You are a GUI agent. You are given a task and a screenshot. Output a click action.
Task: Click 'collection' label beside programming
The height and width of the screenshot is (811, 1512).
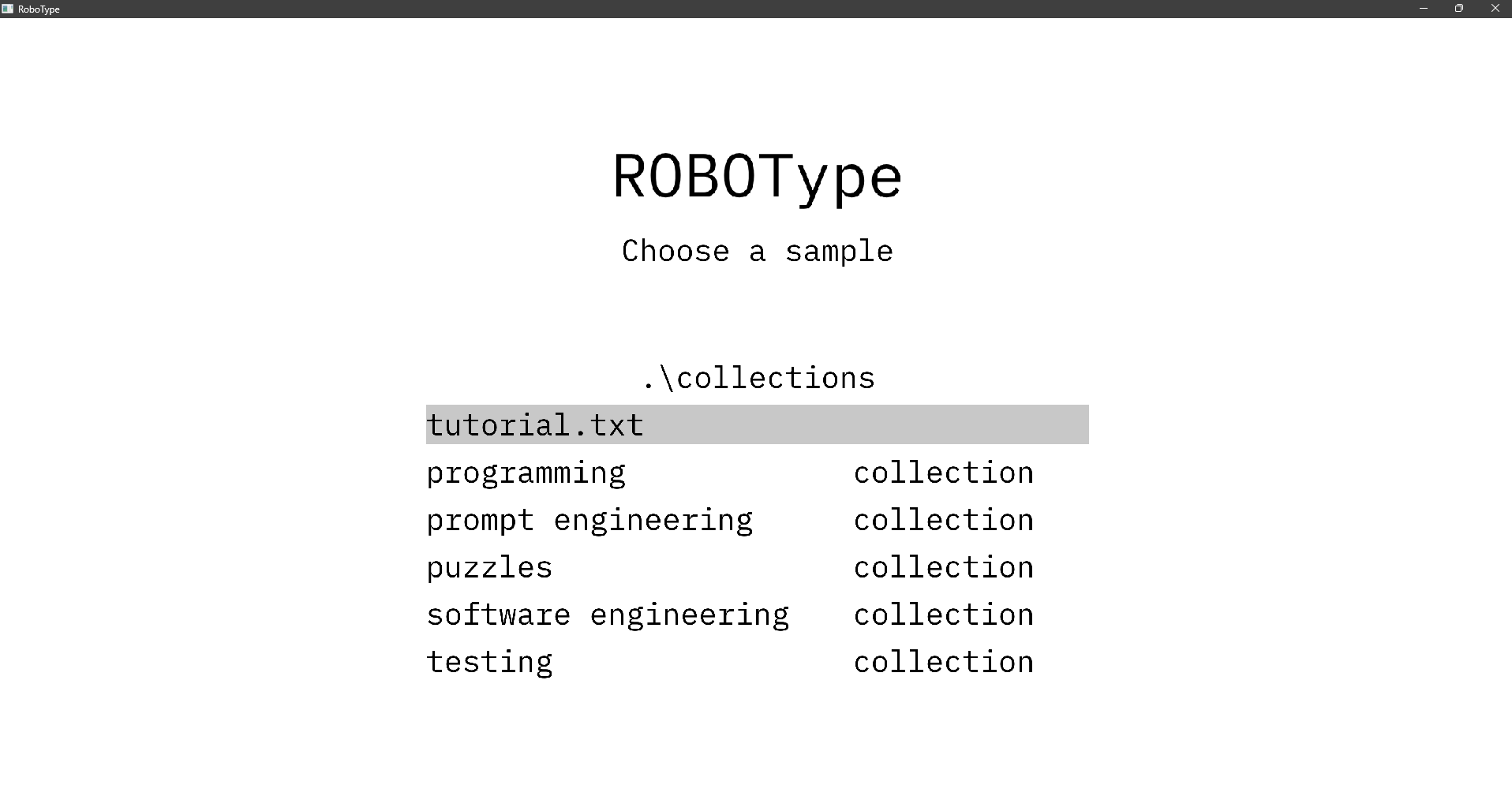point(943,473)
